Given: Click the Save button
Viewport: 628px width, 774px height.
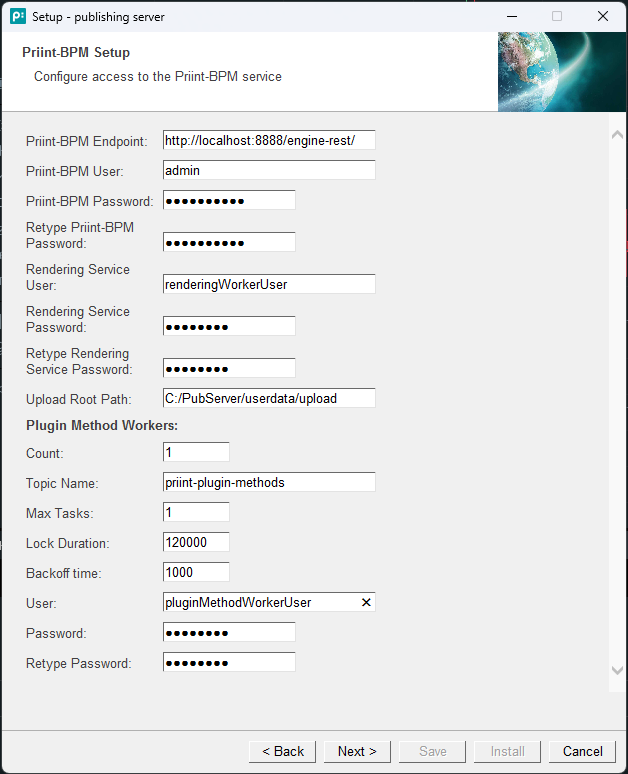Looking at the screenshot, I should click(x=432, y=751).
